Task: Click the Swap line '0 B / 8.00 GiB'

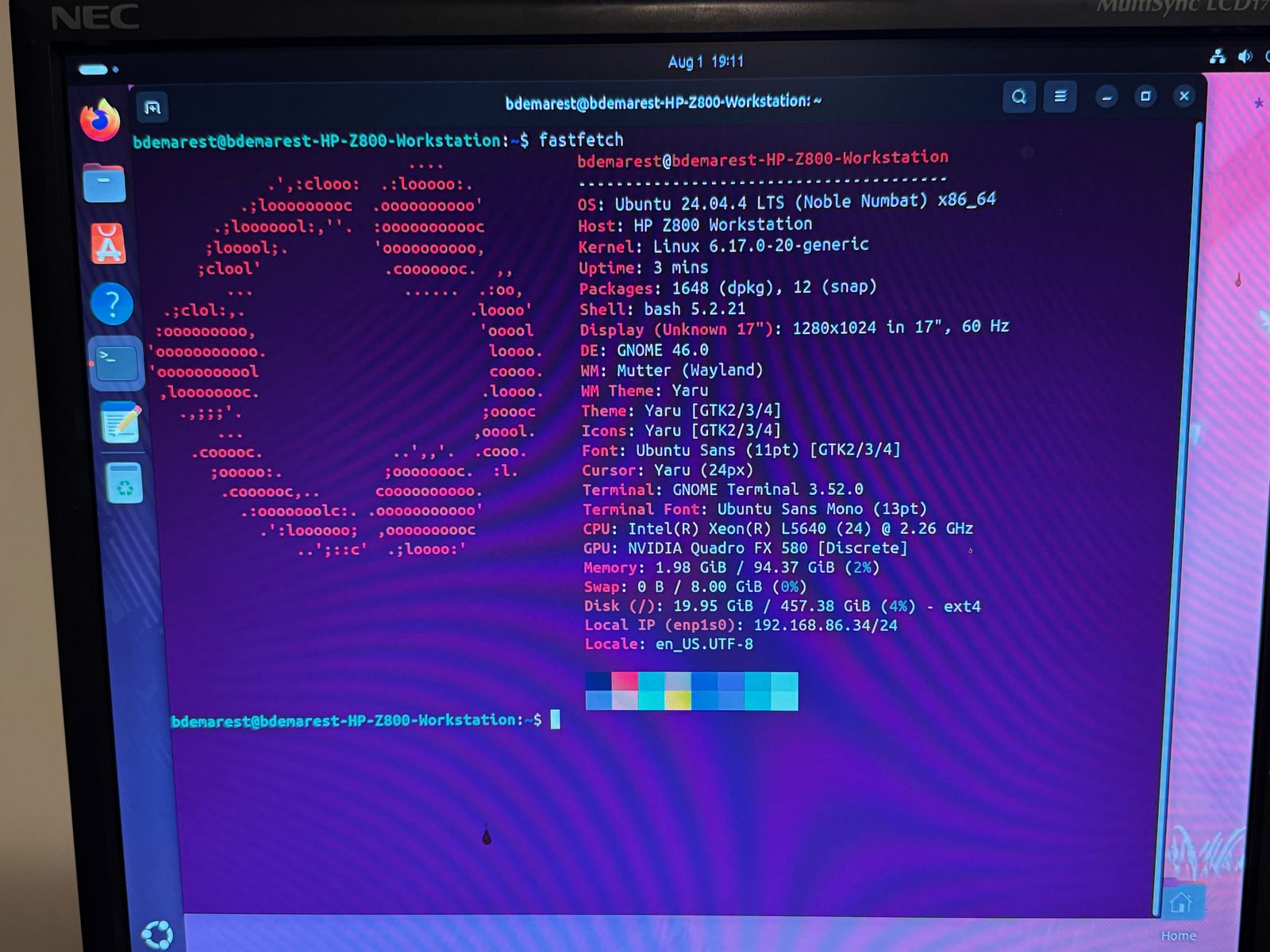Action: (695, 586)
